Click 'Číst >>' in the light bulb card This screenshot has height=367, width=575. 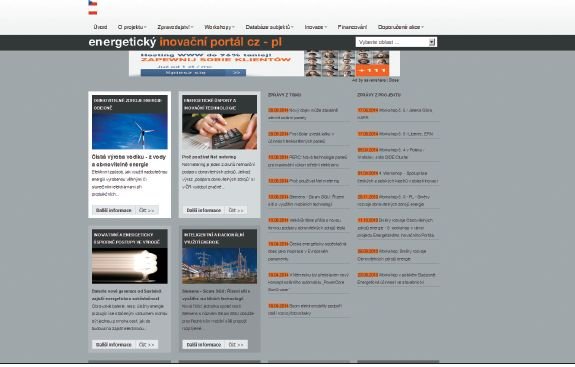click(x=147, y=345)
